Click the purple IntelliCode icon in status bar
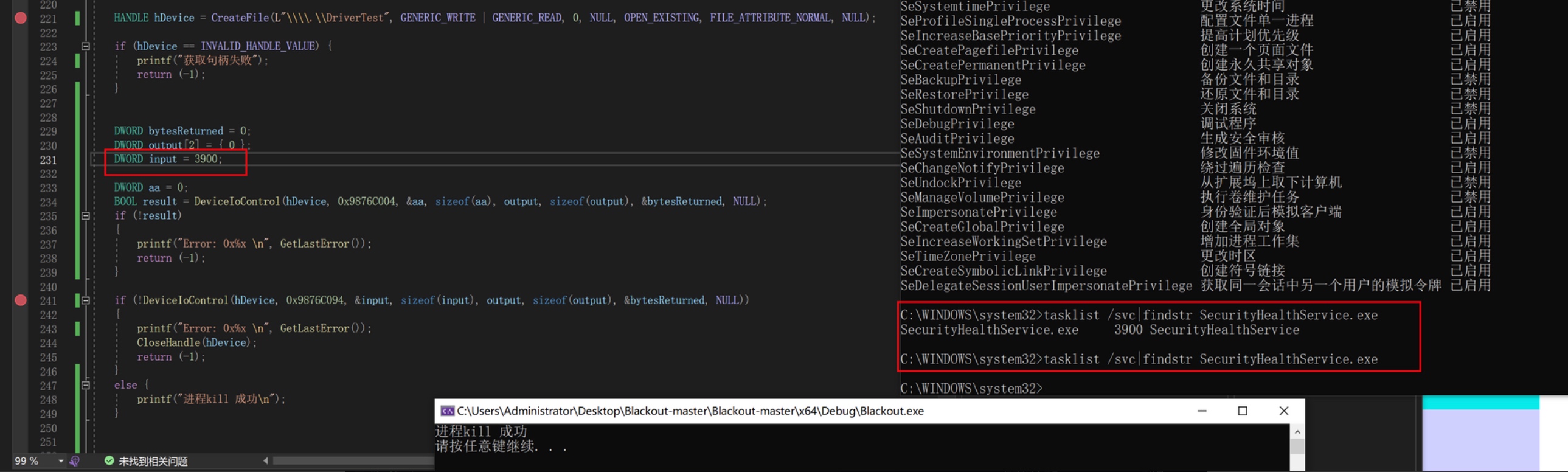Screen dimensions: 1568x472 75,461
